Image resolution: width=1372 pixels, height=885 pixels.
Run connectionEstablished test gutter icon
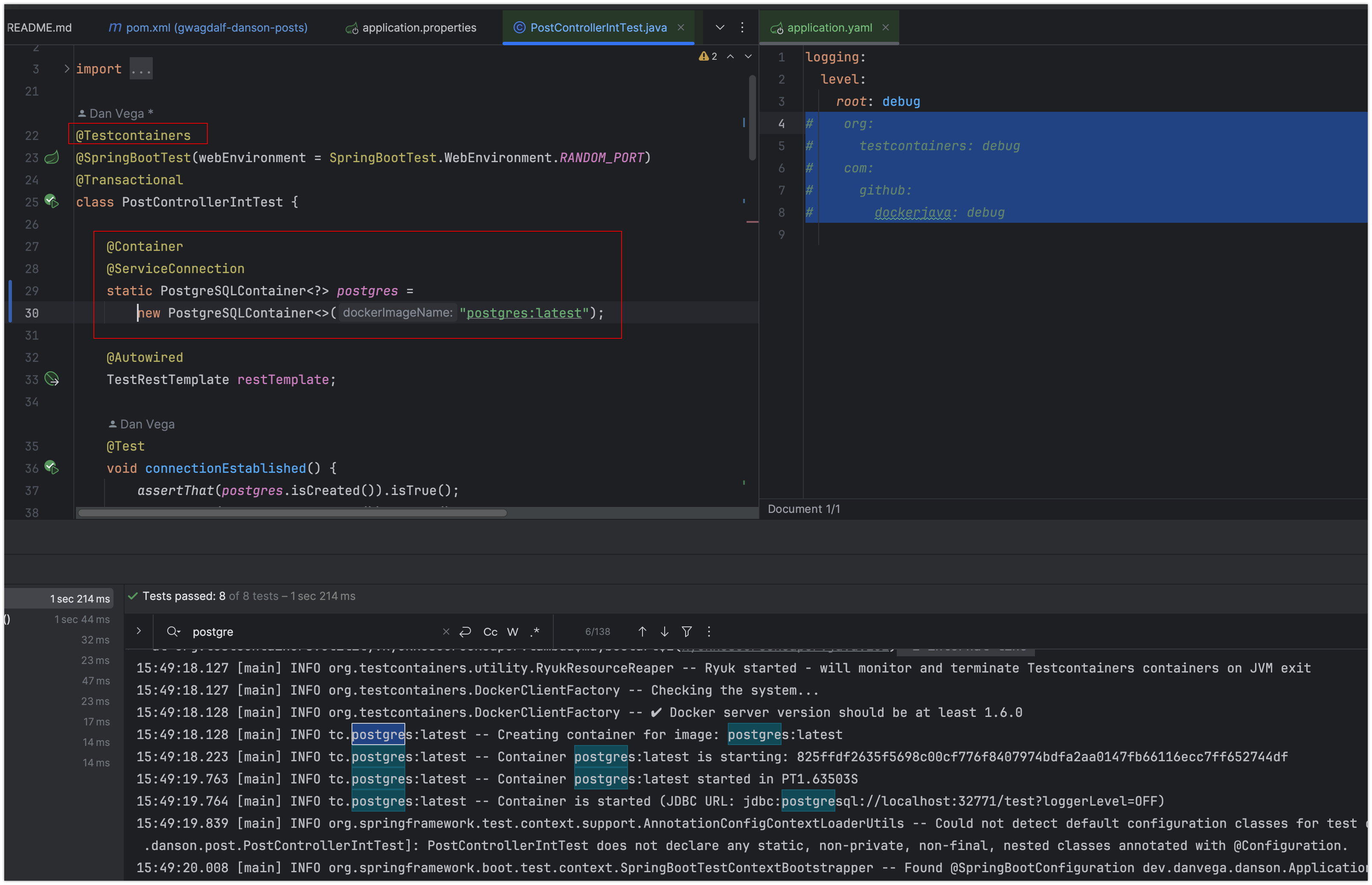tap(52, 468)
